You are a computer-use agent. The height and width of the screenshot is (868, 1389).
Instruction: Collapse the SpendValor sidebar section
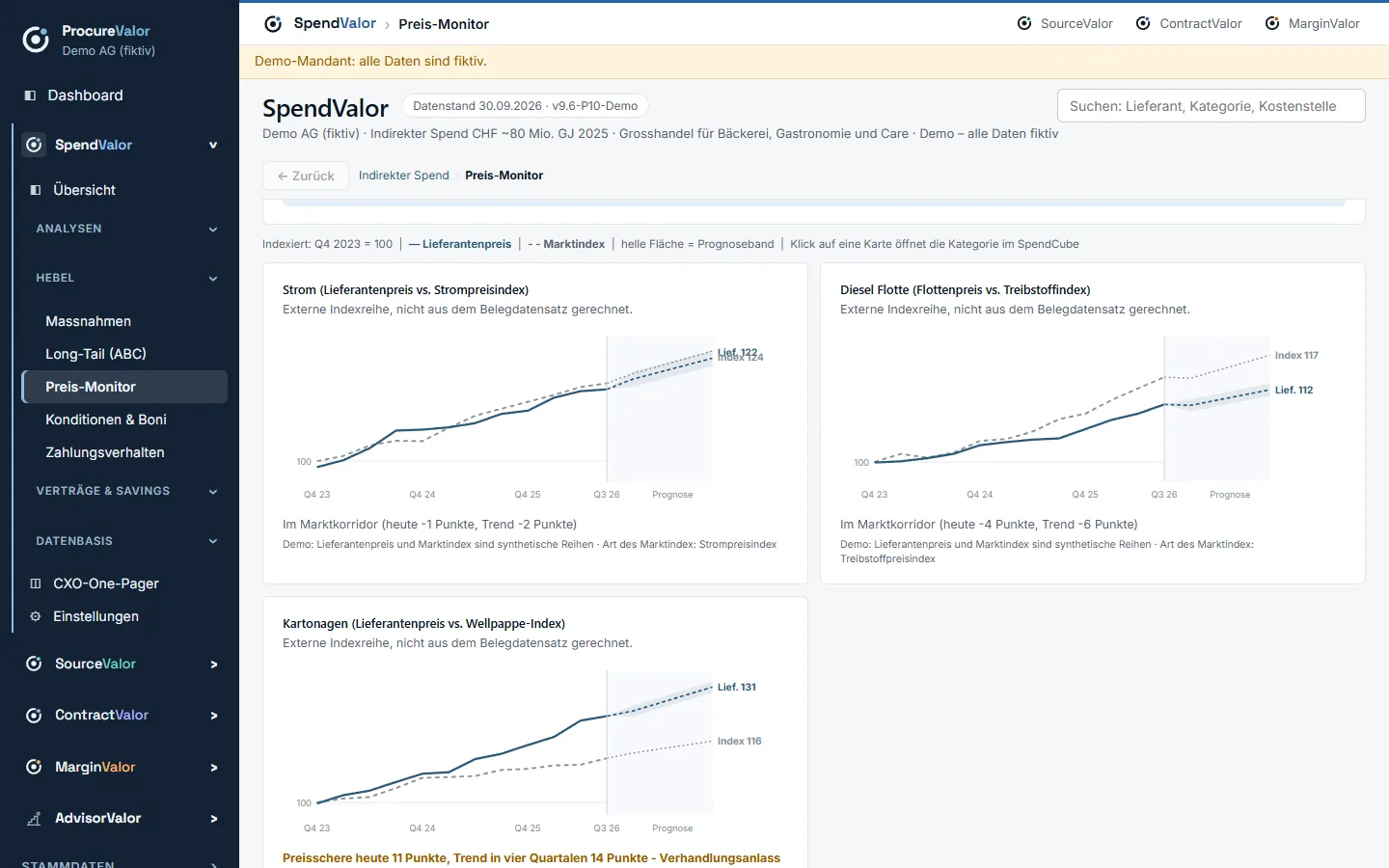tap(213, 146)
